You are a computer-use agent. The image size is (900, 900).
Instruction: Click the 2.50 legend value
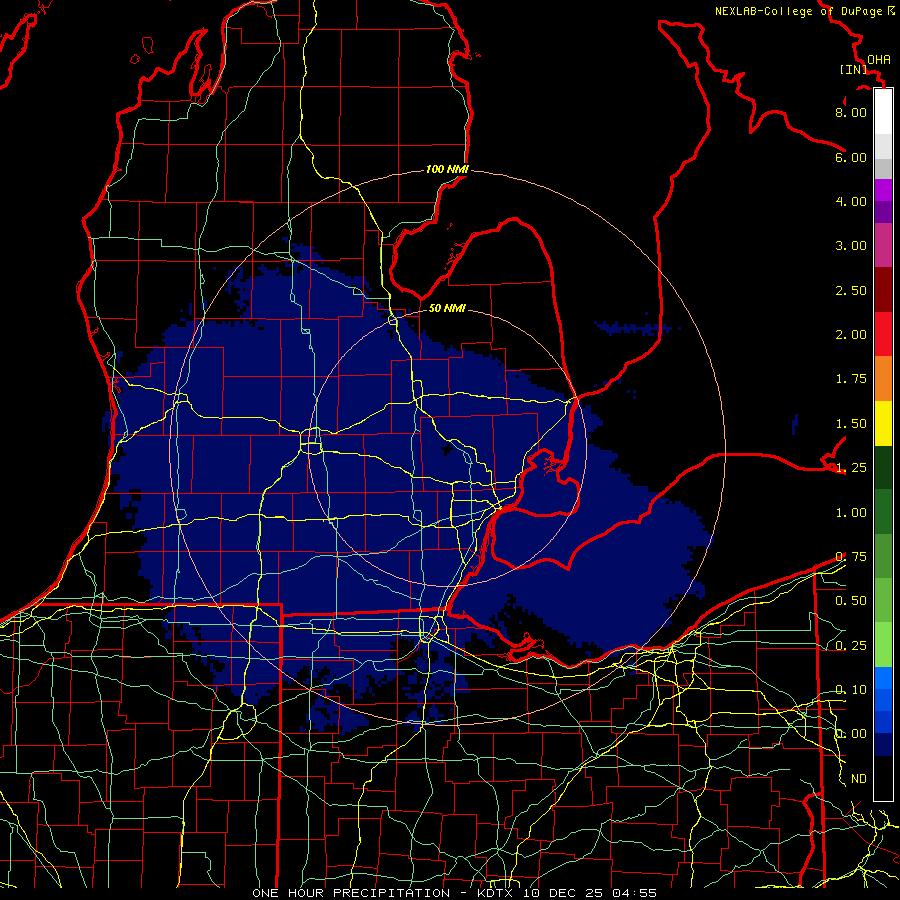(x=851, y=290)
